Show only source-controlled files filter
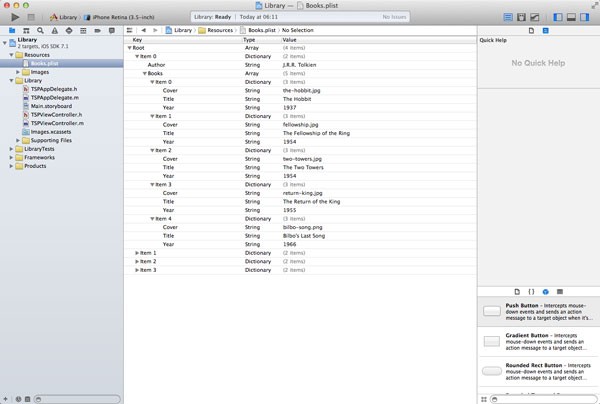Image resolution: width=600 pixels, height=404 pixels. point(28,399)
